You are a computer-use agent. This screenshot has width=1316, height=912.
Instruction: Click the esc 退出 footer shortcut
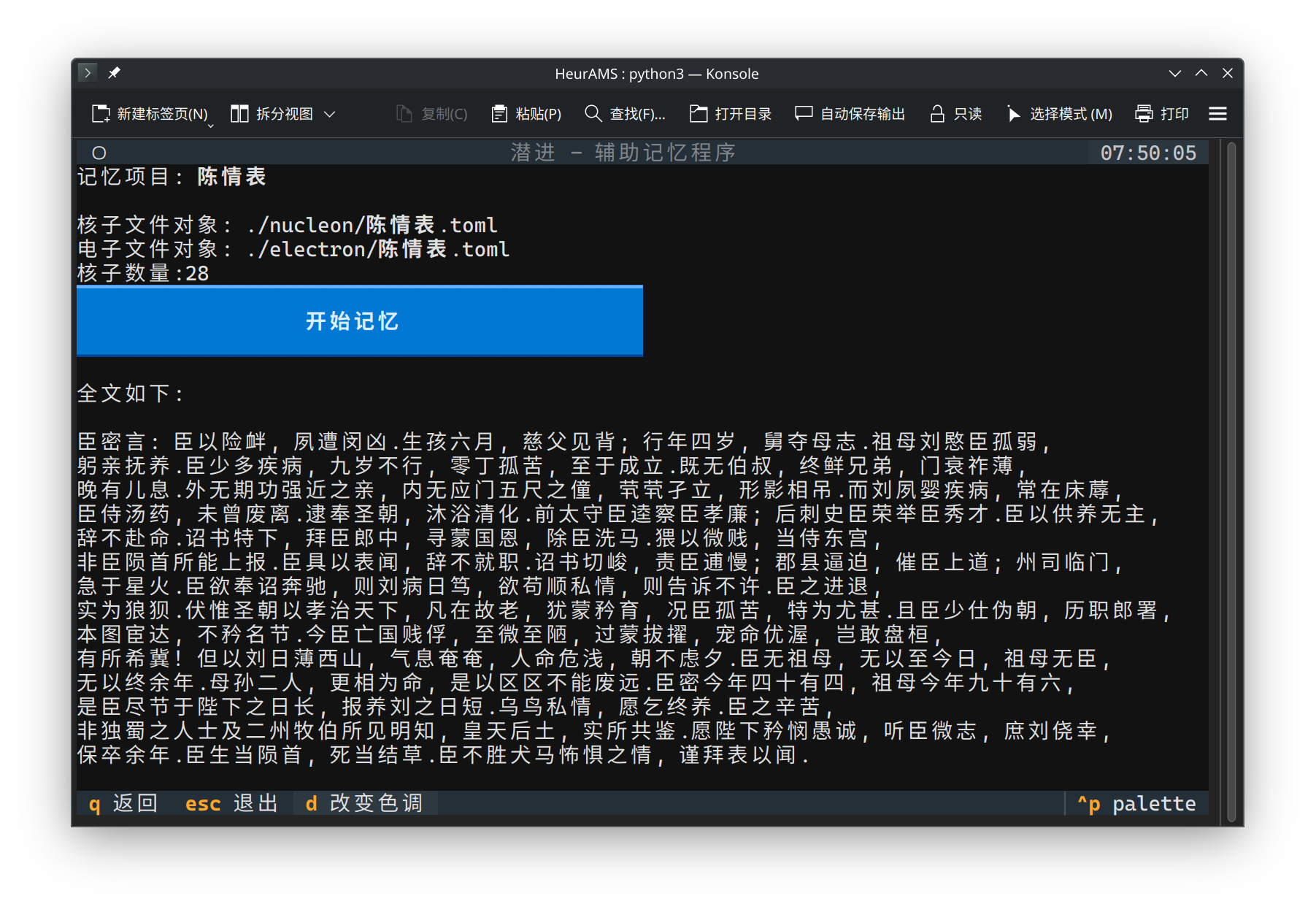click(231, 803)
